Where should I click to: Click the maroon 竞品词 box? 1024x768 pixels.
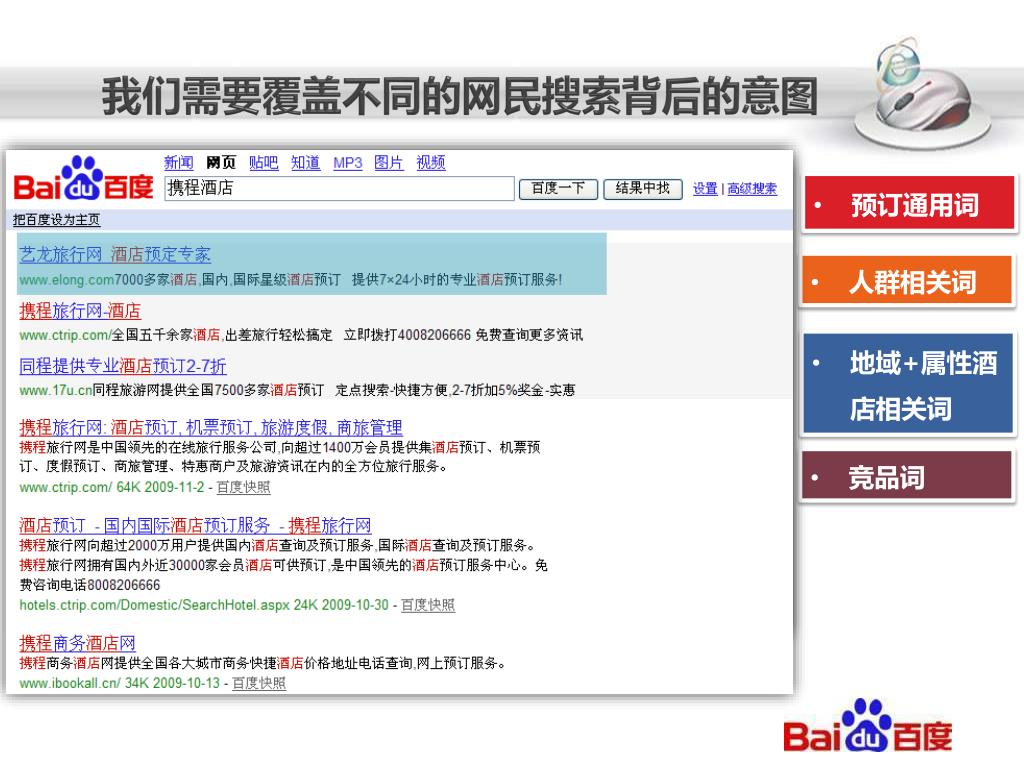click(908, 476)
